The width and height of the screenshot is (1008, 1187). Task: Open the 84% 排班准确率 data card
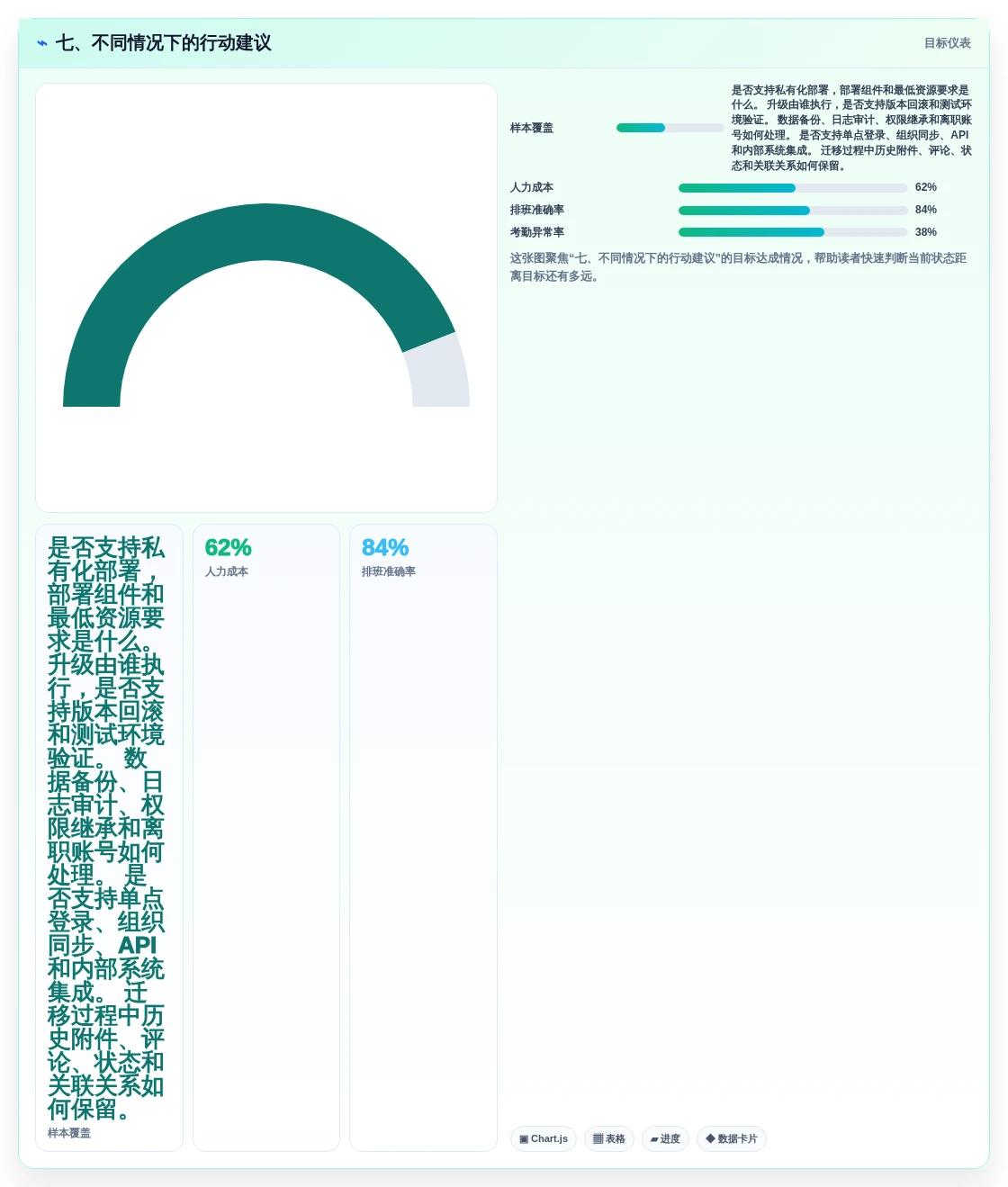point(423,838)
